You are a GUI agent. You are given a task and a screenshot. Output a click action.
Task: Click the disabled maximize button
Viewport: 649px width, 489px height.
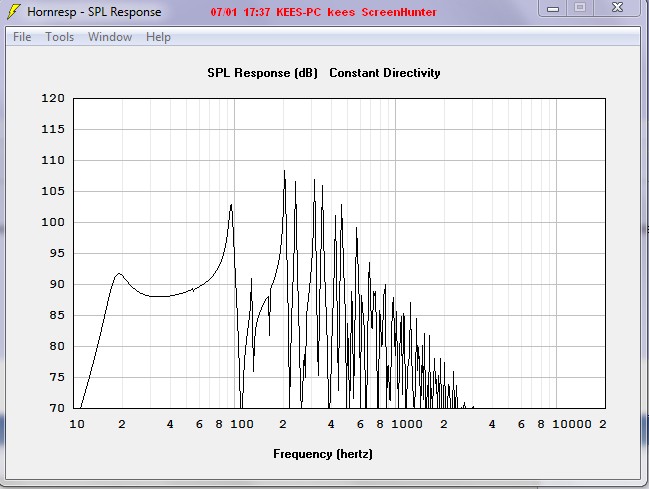(580, 8)
